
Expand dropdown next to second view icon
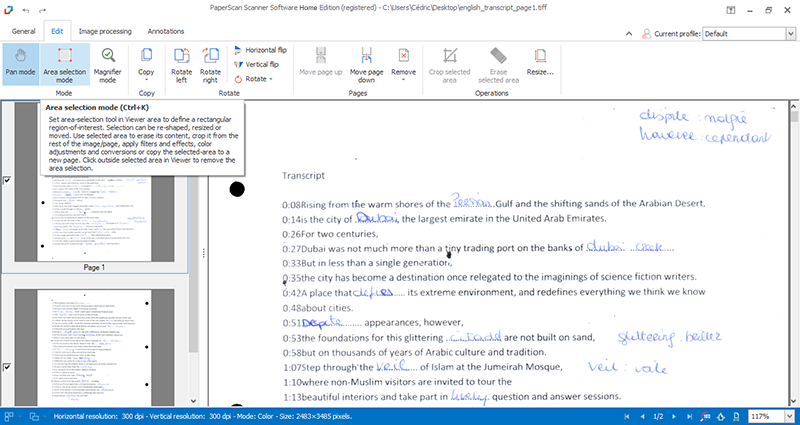pyautogui.click(x=45, y=416)
